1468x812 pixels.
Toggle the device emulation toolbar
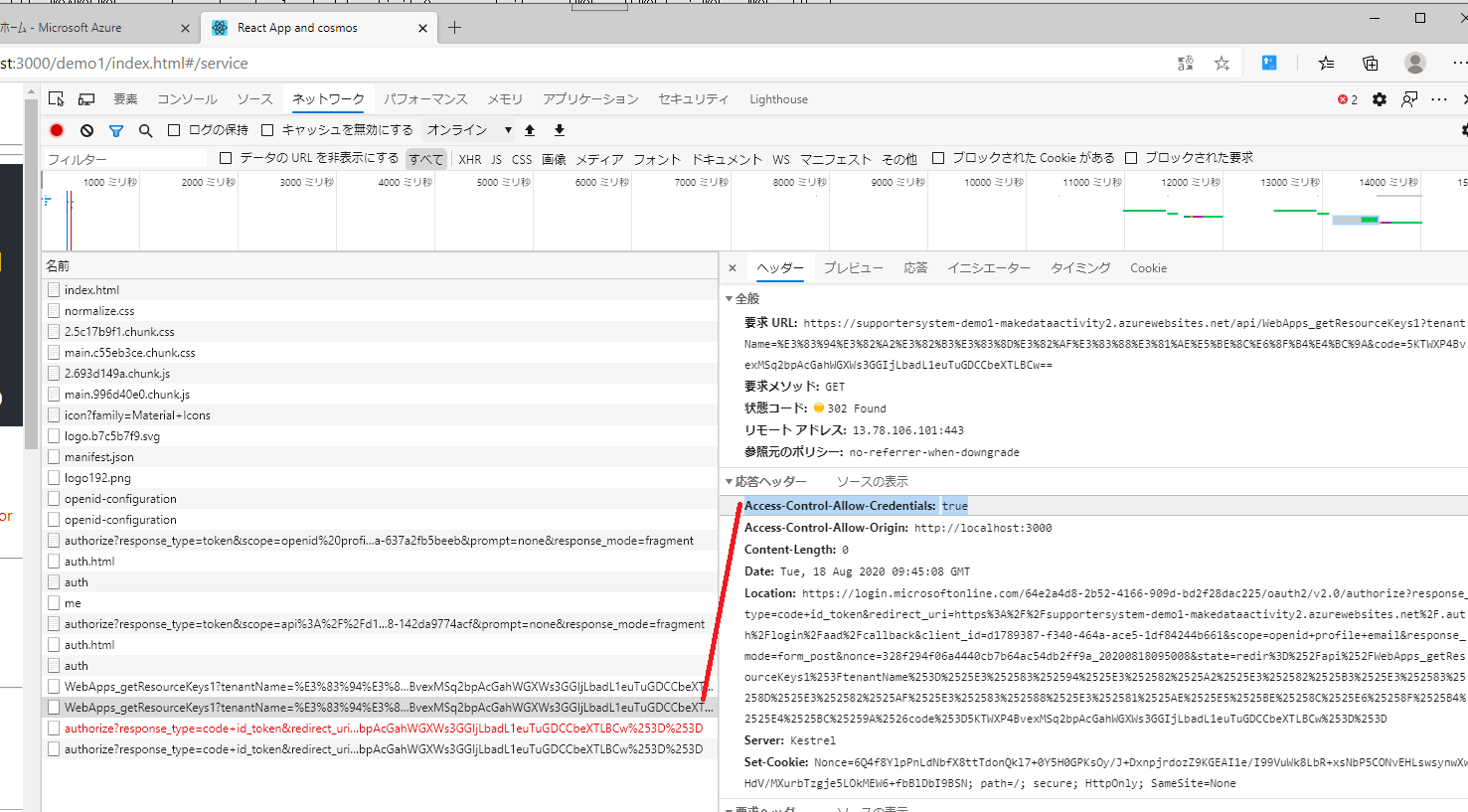point(85,98)
